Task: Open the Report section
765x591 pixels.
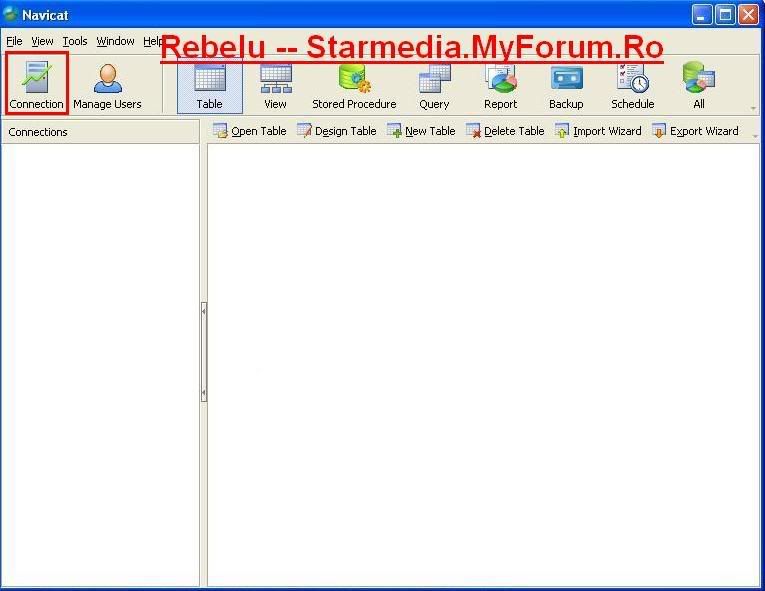Action: (501, 86)
